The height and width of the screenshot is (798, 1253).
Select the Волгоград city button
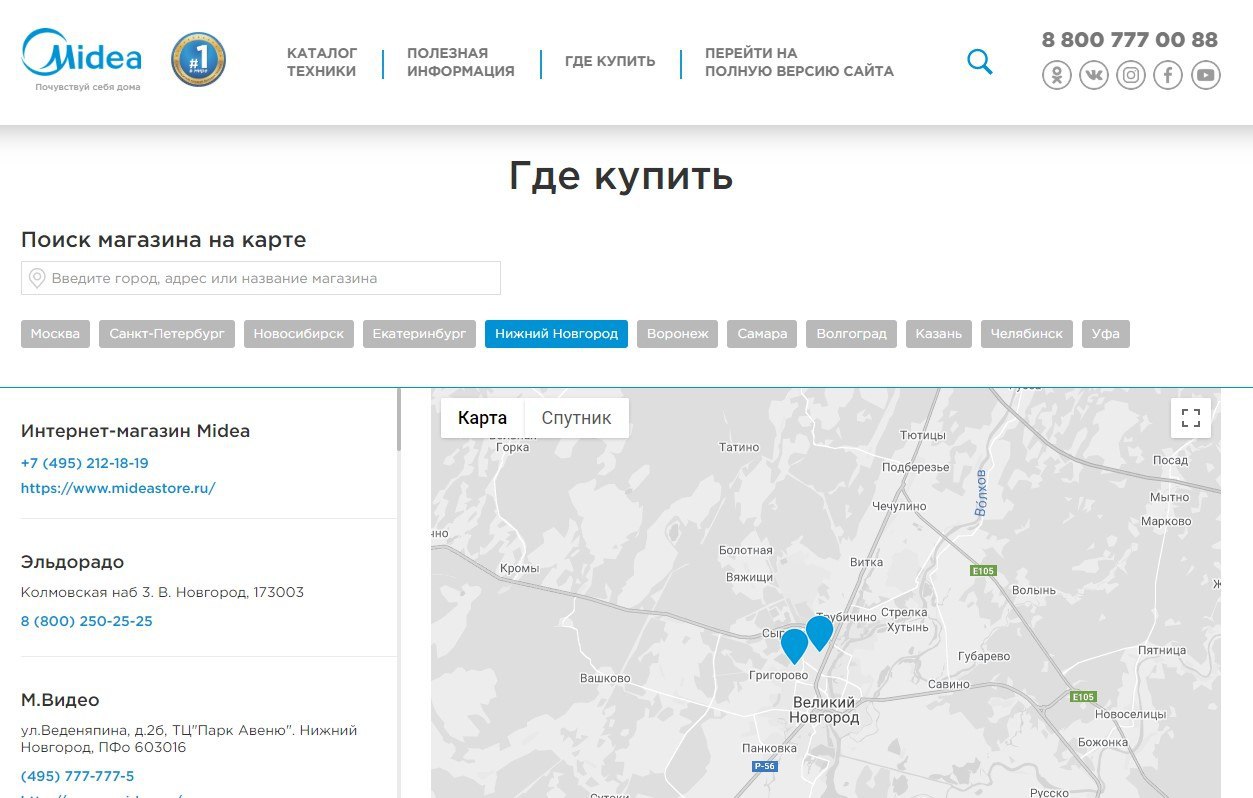pyautogui.click(x=851, y=334)
